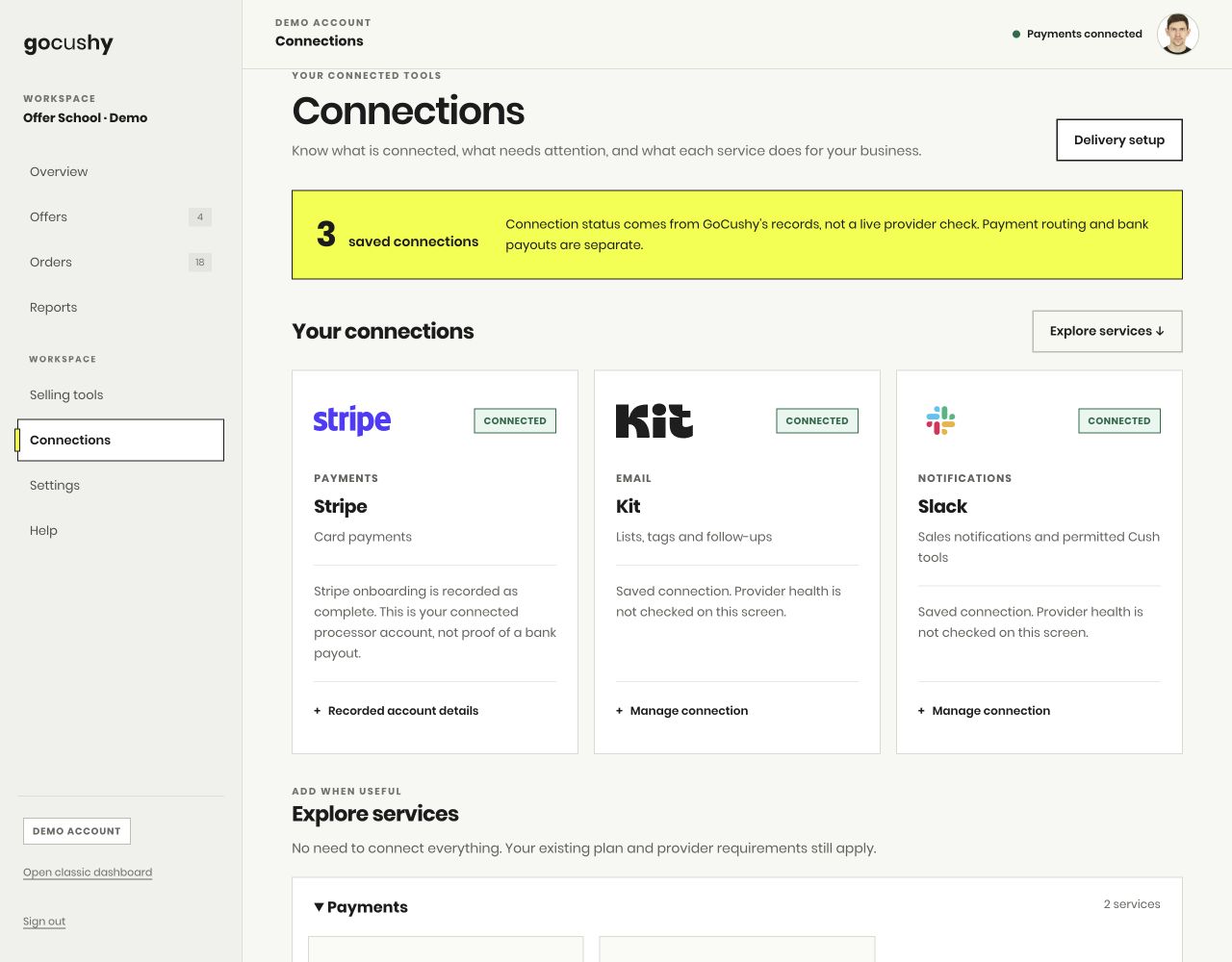The image size is (1232, 962).
Task: Click the green Payments connected status dot
Action: [x=1016, y=34]
